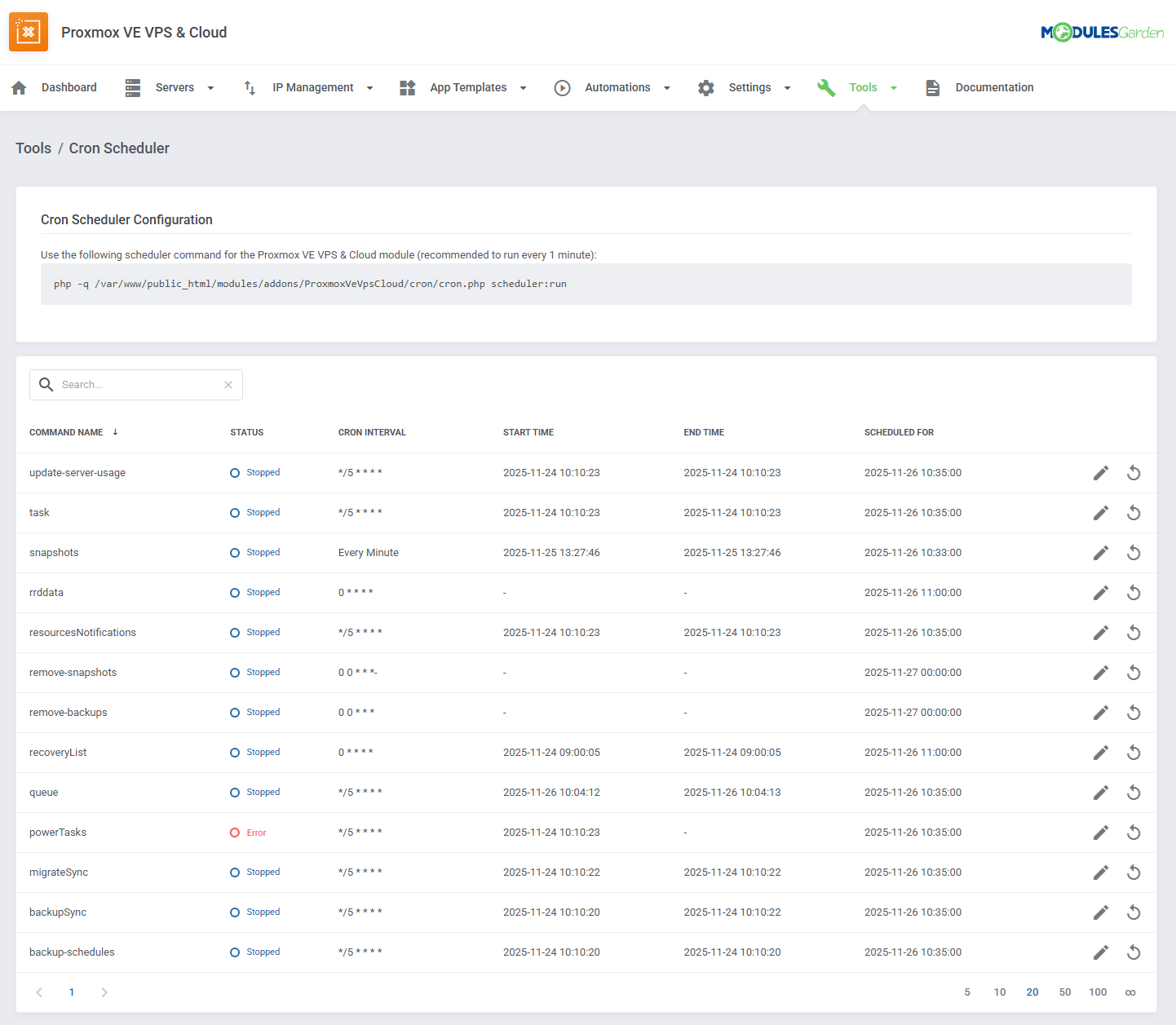1176x1025 pixels.
Task: Show 5 entries per page
Action: (x=967, y=992)
